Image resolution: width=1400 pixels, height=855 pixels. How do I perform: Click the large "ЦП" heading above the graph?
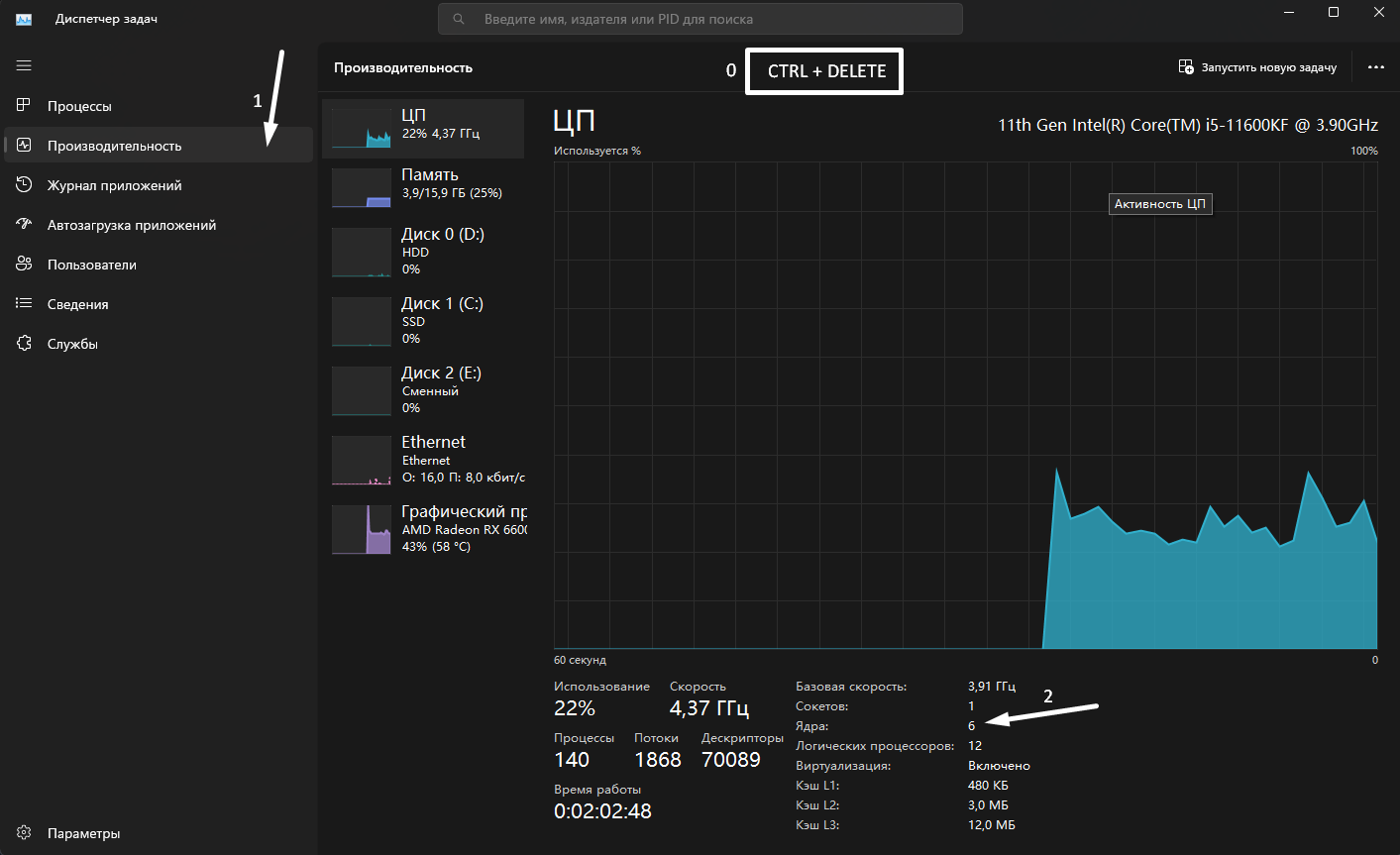575,122
